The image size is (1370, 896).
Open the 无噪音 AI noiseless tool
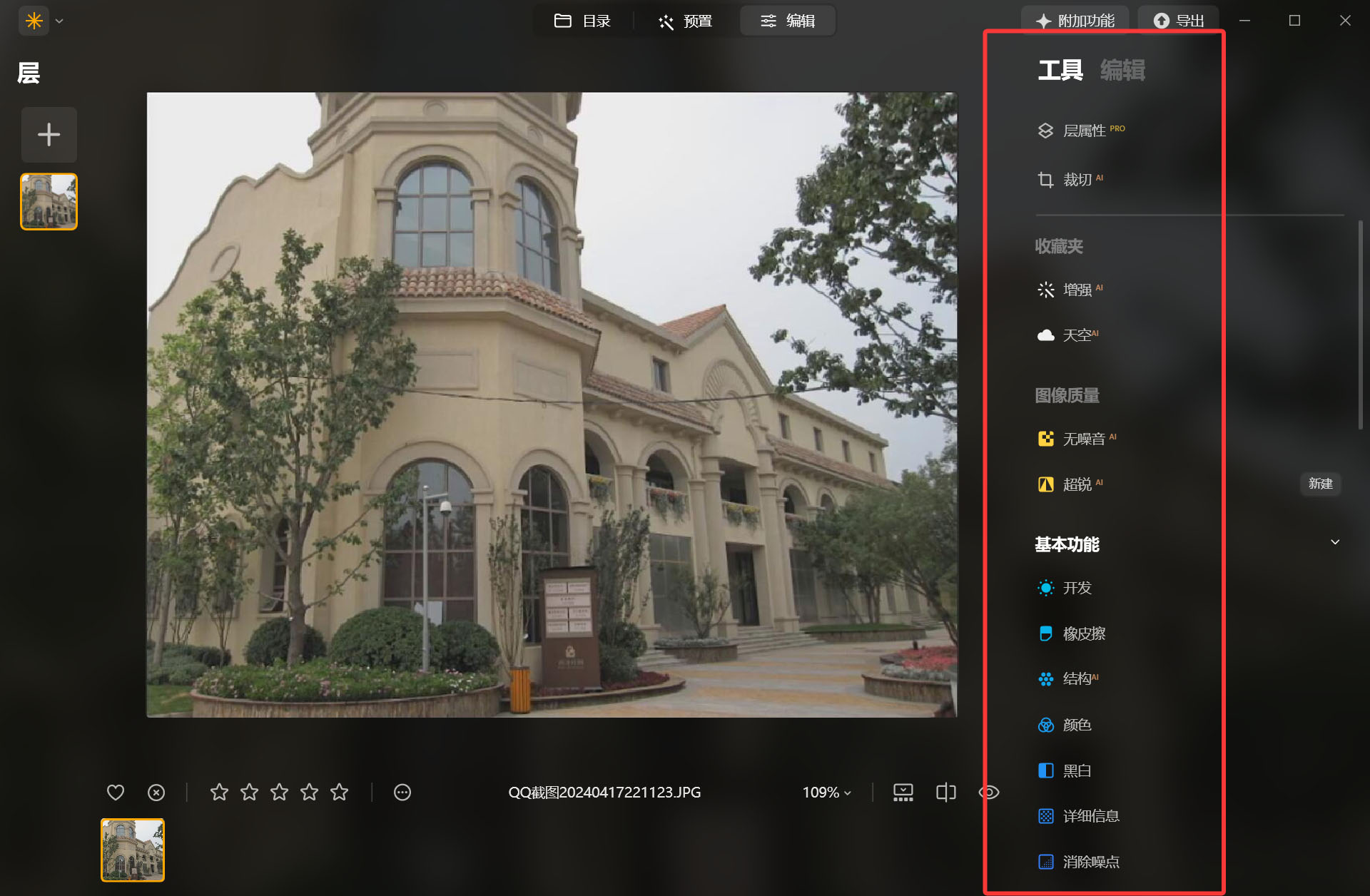(1077, 438)
